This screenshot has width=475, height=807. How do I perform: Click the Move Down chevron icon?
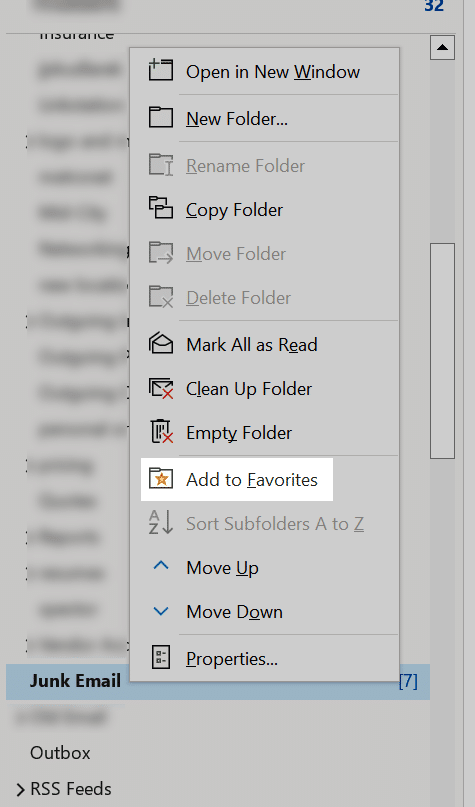pos(161,611)
